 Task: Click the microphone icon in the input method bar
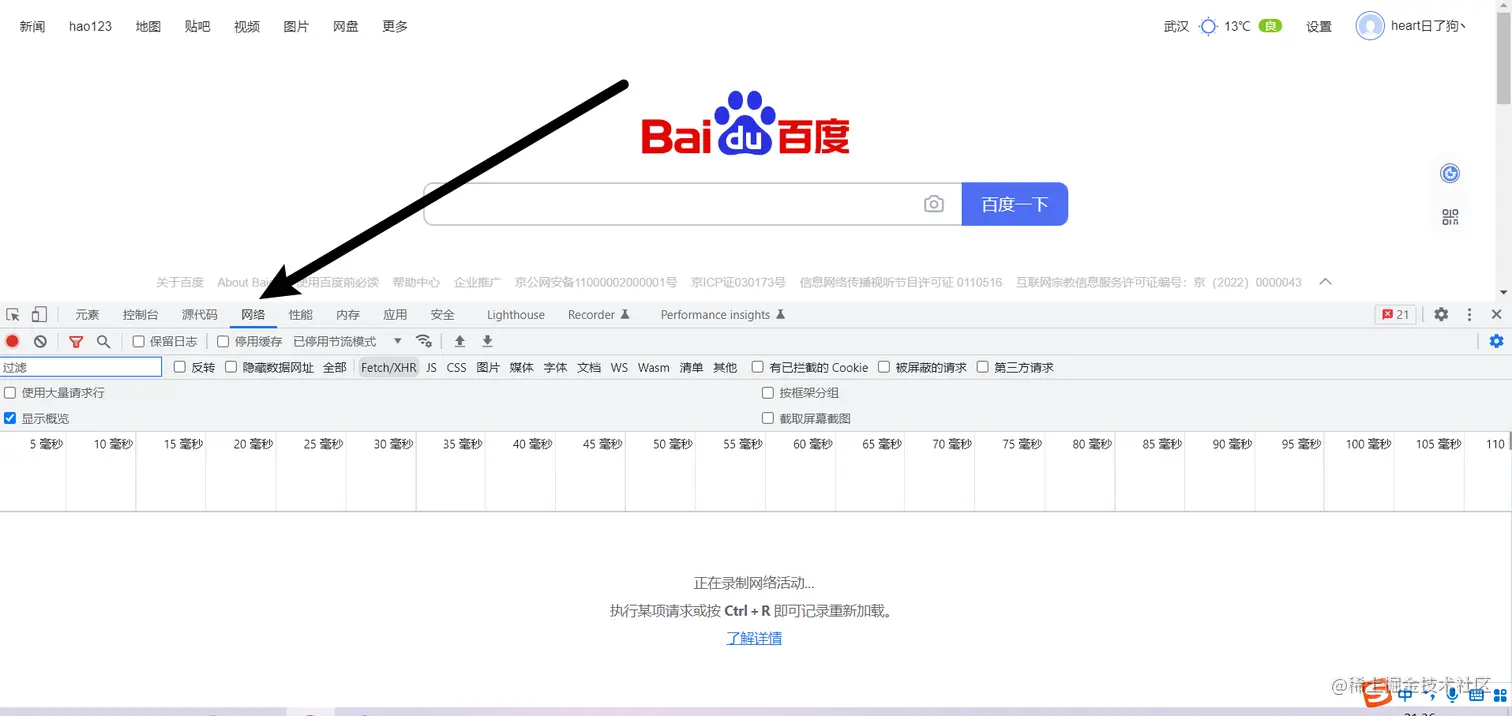point(1451,694)
